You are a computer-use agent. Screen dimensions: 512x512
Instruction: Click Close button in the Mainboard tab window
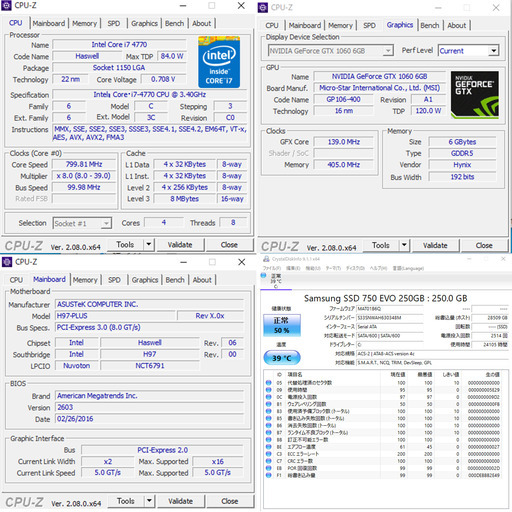click(230, 501)
